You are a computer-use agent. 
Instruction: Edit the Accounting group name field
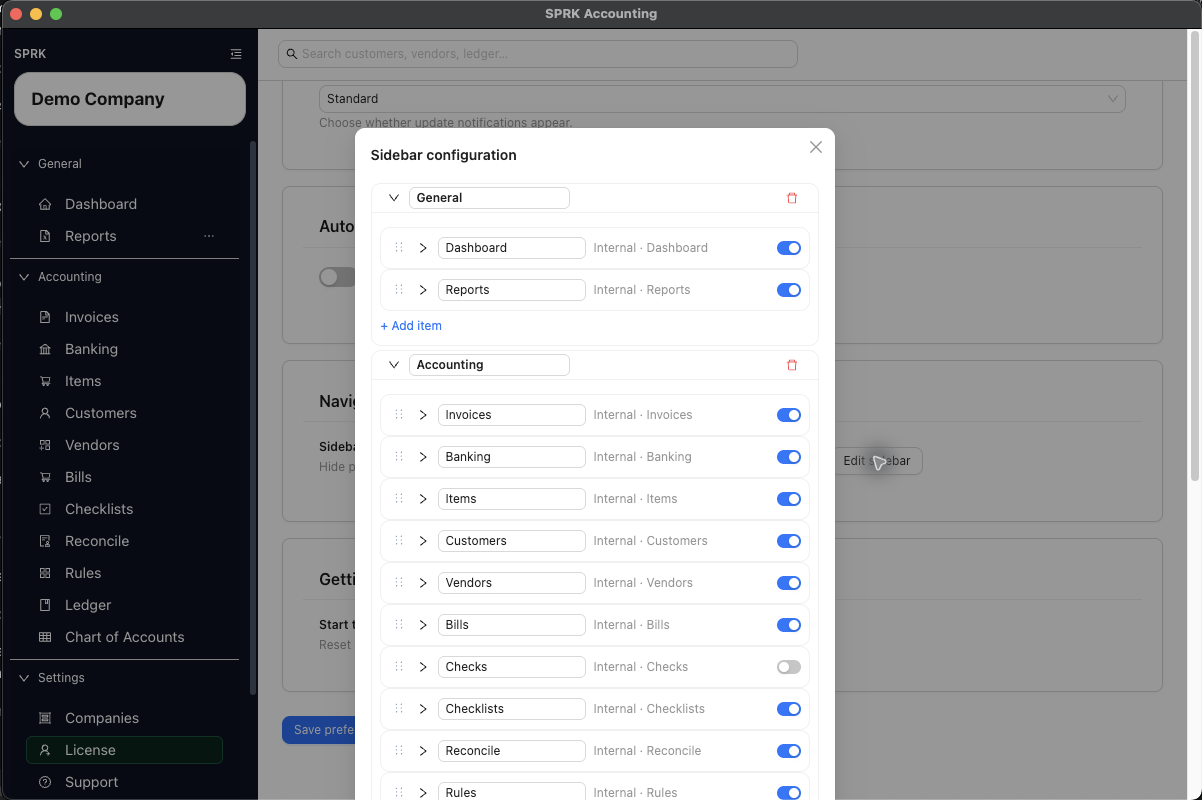(x=489, y=365)
